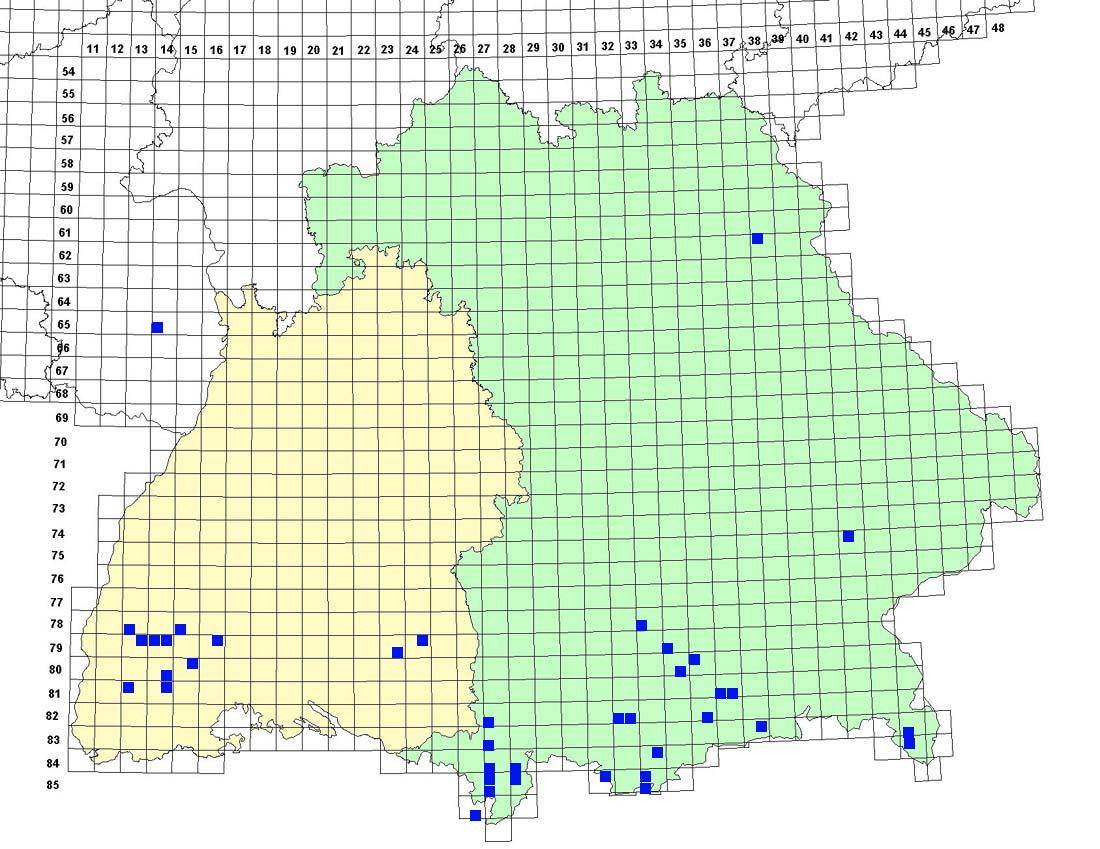Click column label 29

tap(533, 48)
